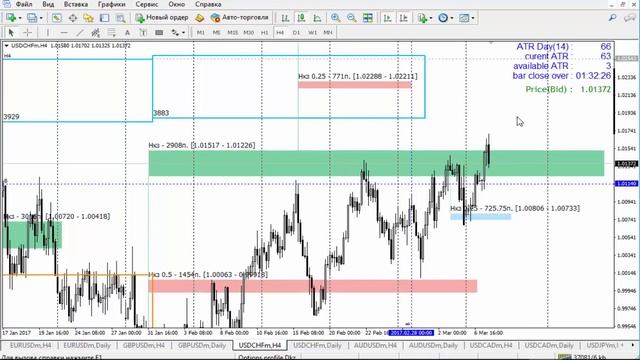Click the Новый ордер button
640x360 pixels.
162,18
